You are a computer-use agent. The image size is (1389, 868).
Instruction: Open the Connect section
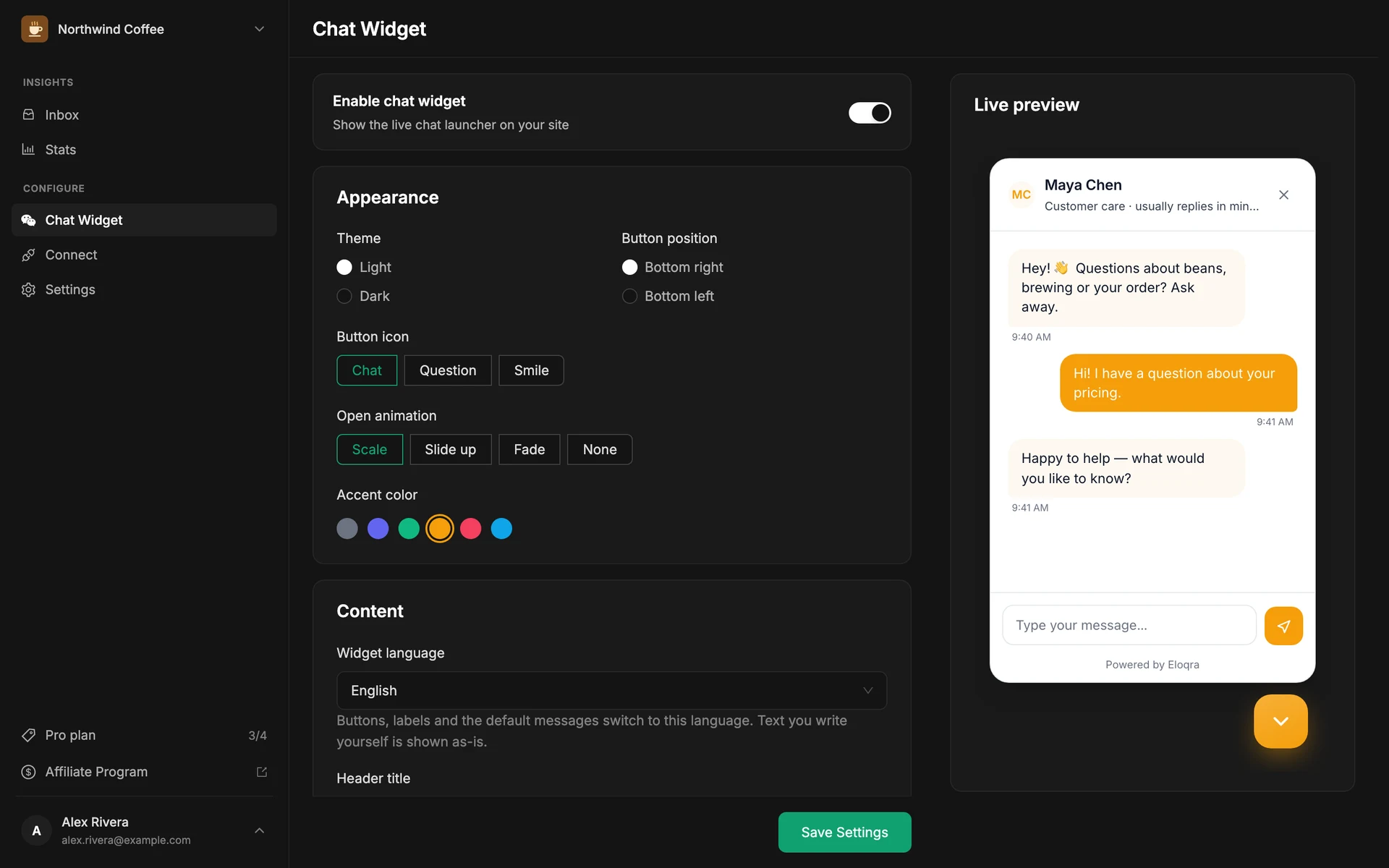[x=144, y=255]
